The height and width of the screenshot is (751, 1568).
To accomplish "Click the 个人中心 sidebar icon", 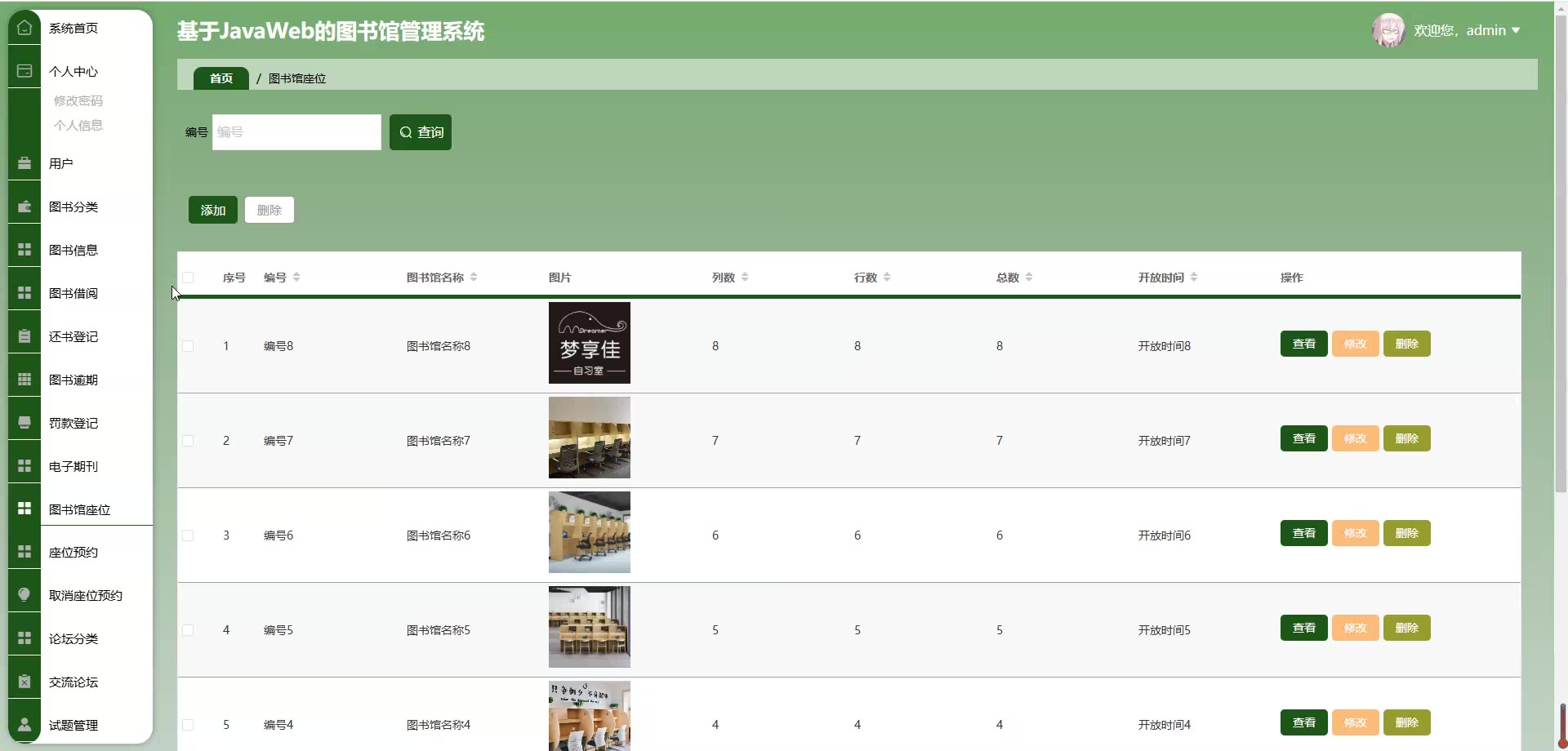I will pos(24,71).
